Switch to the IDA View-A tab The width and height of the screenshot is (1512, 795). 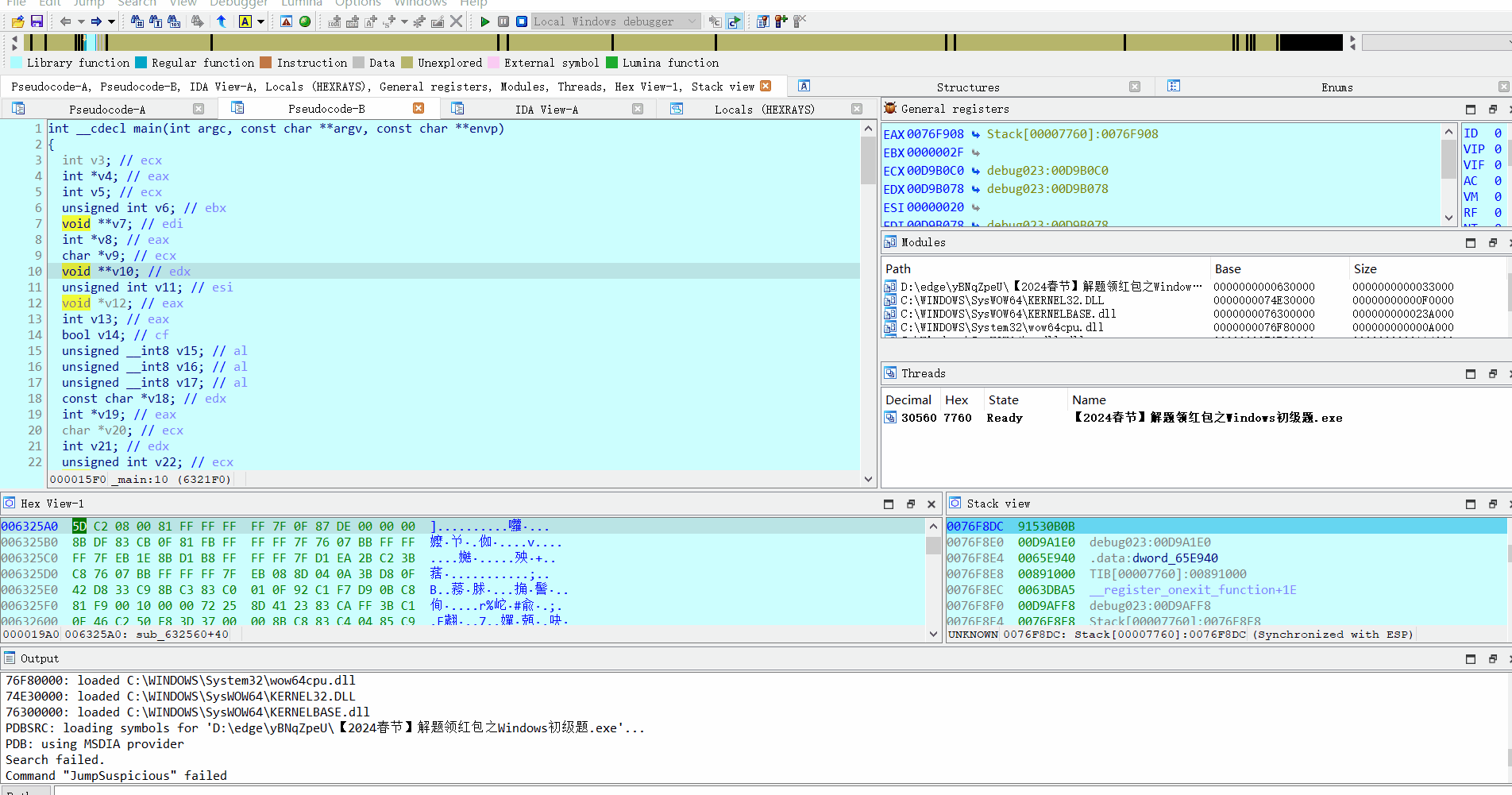pos(546,109)
